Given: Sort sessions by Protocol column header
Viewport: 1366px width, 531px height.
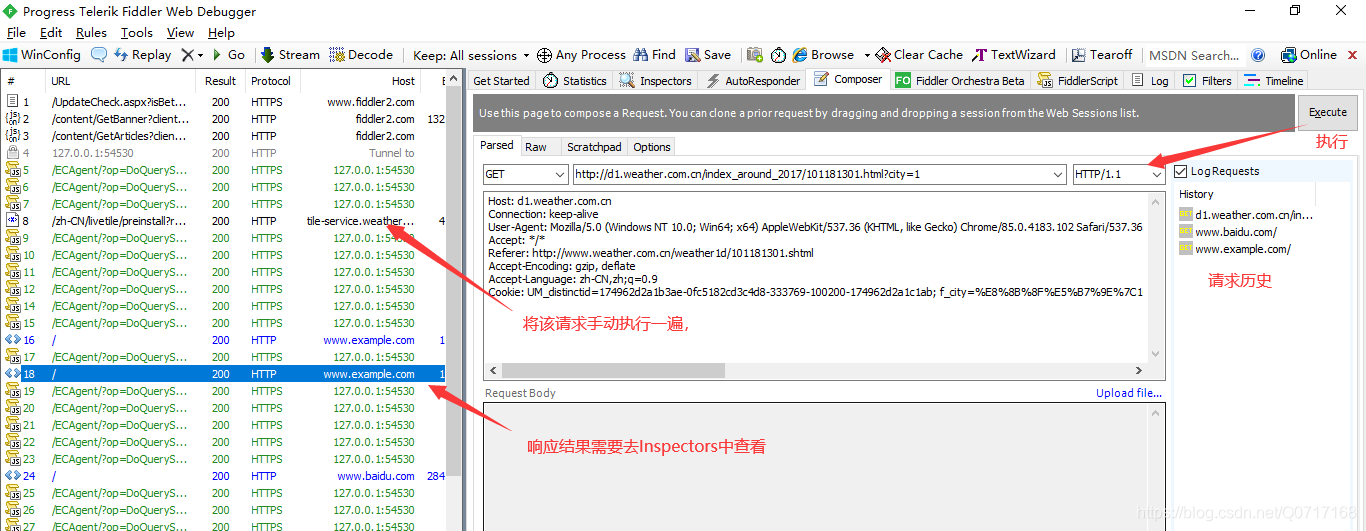Looking at the screenshot, I should pyautogui.click(x=271, y=81).
